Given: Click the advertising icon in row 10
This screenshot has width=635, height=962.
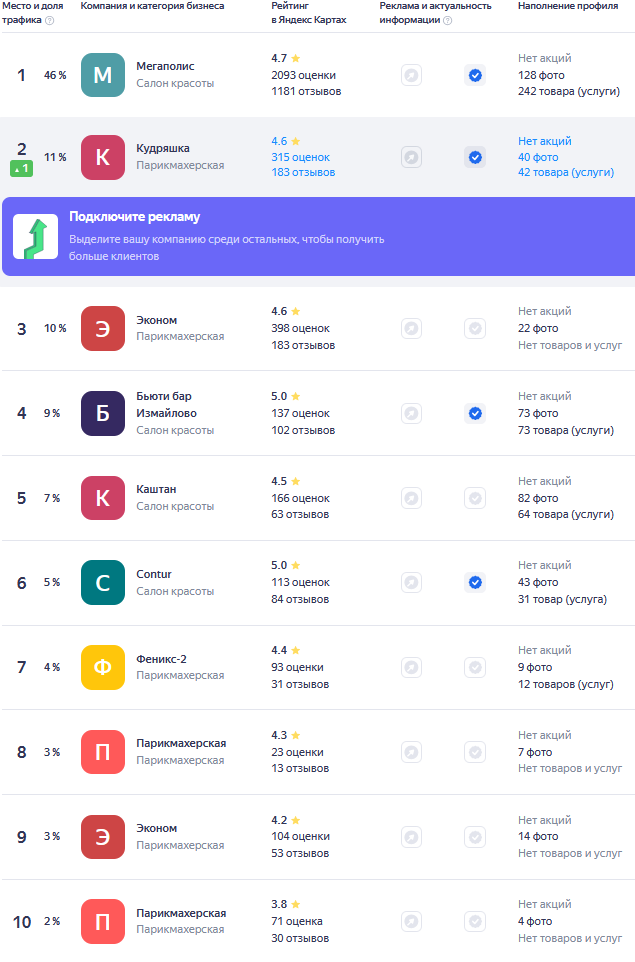Looking at the screenshot, I should [411, 921].
